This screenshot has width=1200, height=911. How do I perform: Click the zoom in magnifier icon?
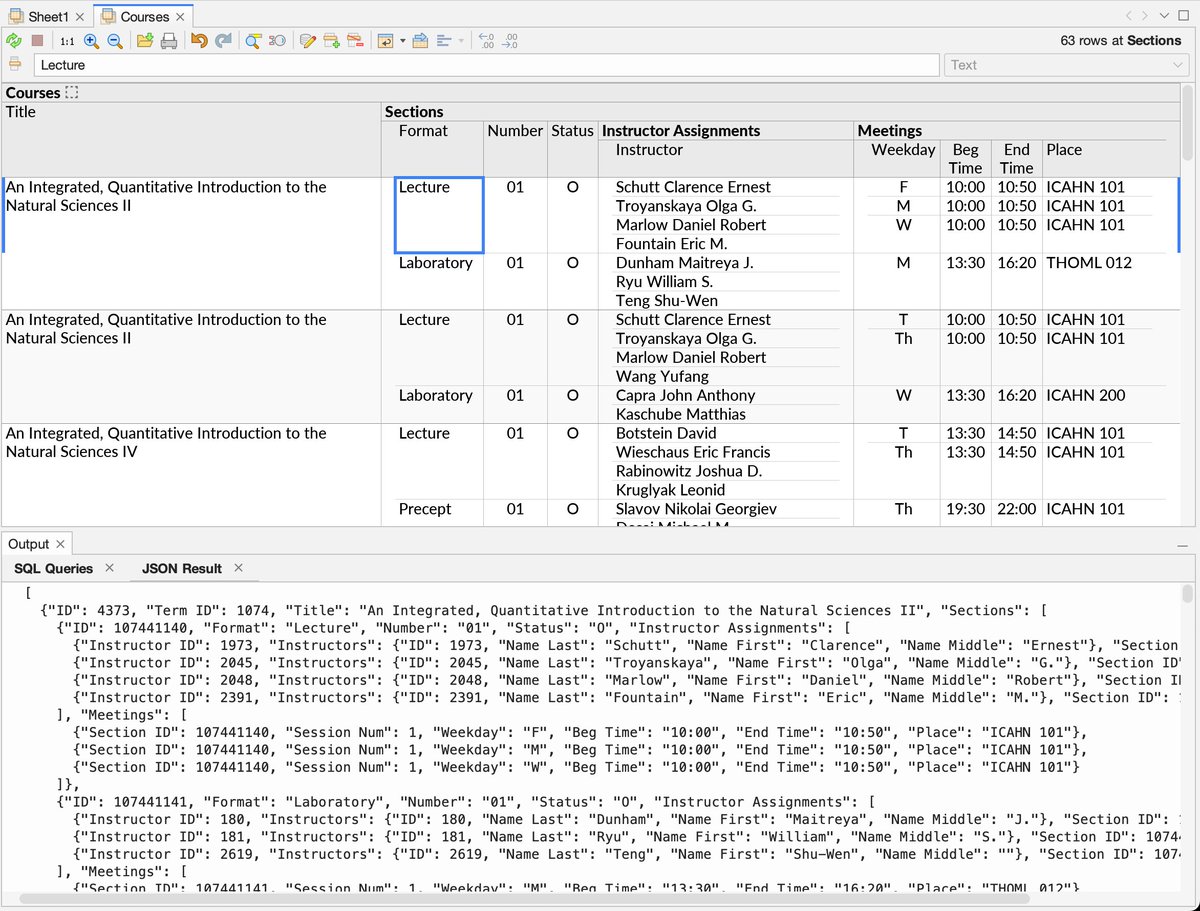pos(91,41)
